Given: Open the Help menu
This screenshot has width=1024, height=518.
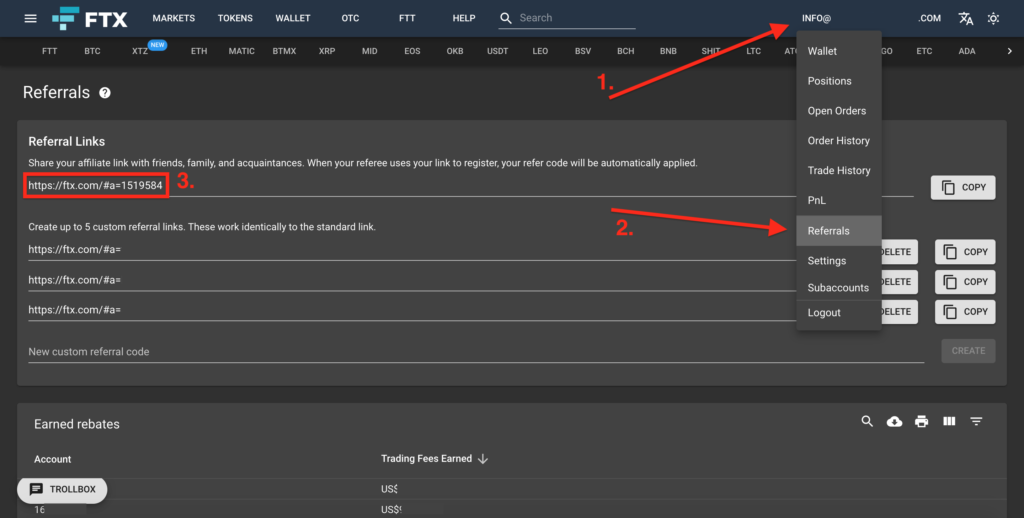Looking at the screenshot, I should pyautogui.click(x=464, y=18).
